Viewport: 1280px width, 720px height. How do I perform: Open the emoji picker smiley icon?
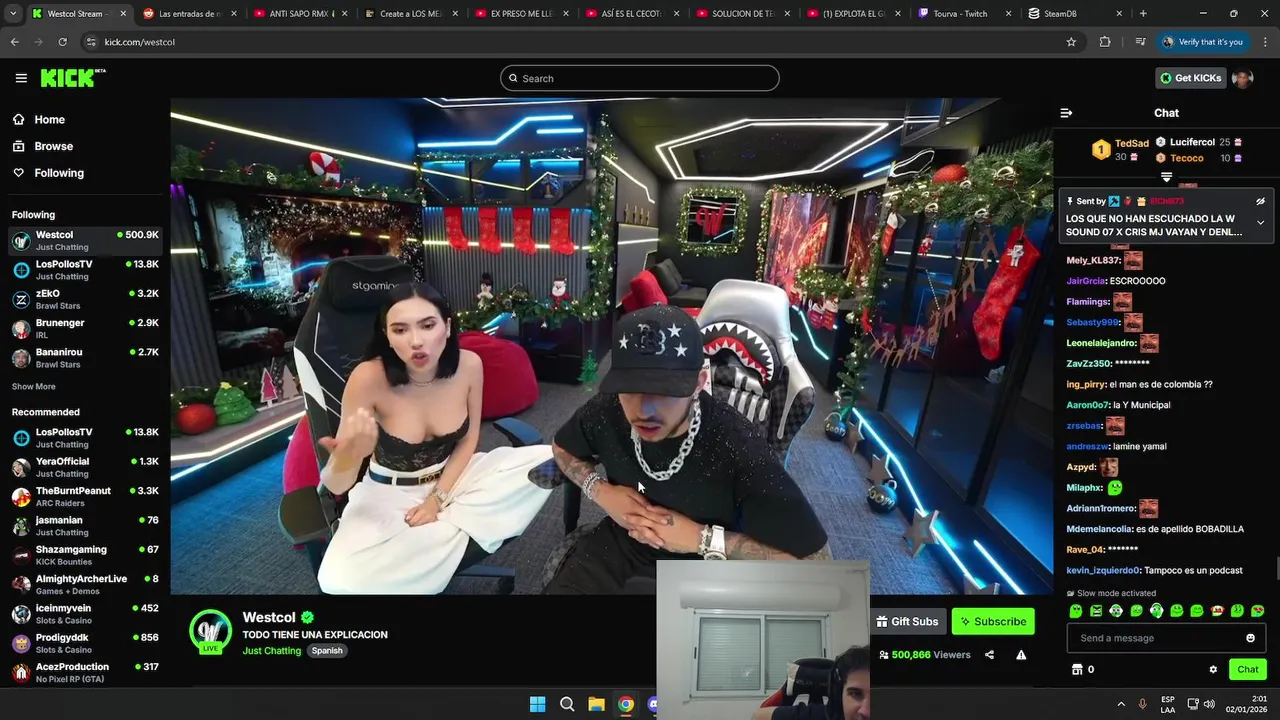tap(1250, 638)
